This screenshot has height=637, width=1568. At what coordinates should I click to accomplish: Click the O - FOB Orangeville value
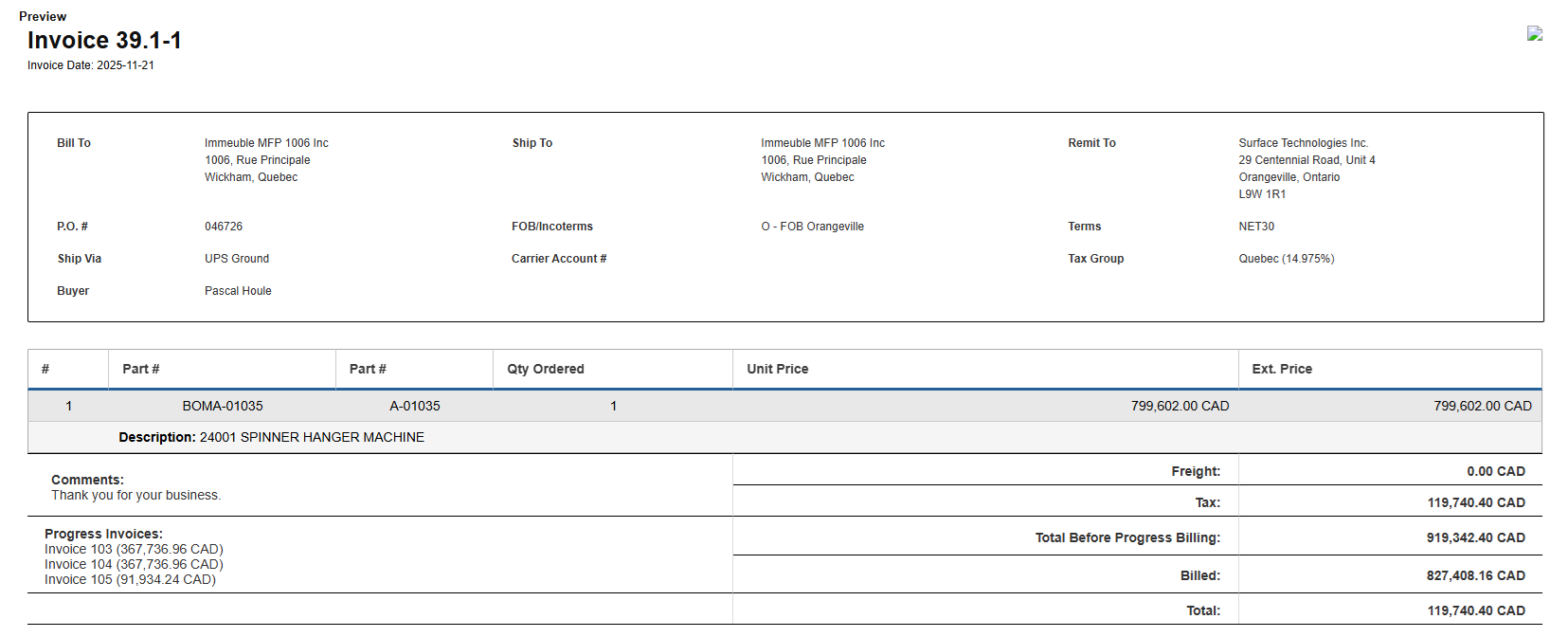pyautogui.click(x=812, y=227)
